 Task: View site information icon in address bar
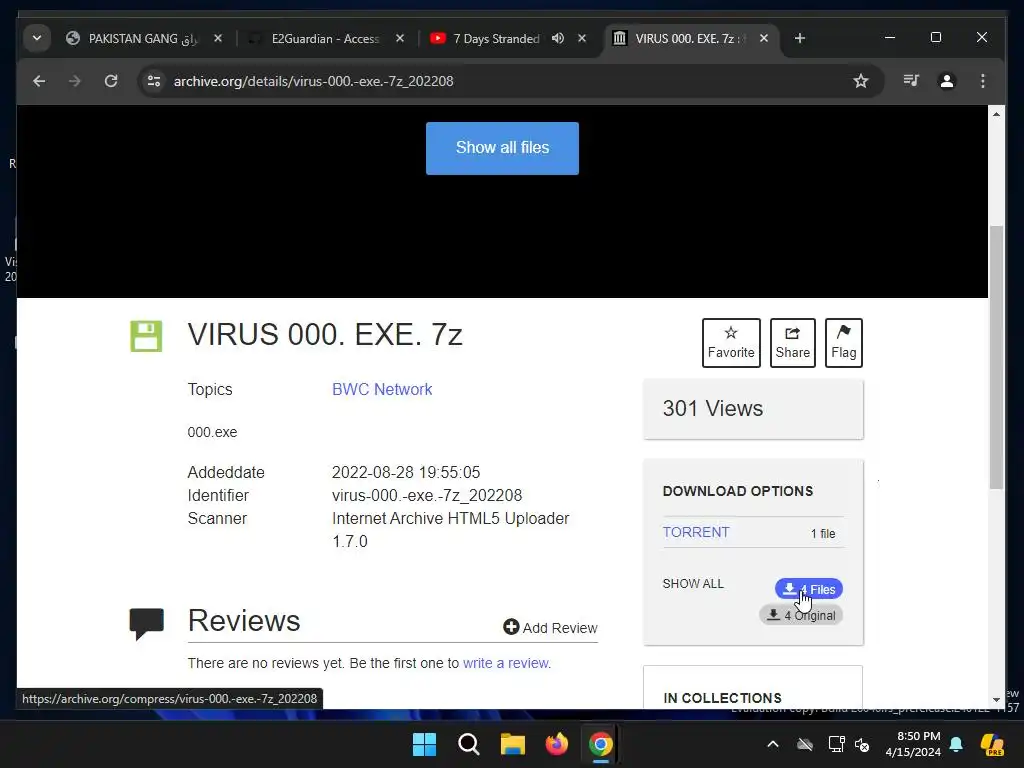(x=154, y=81)
